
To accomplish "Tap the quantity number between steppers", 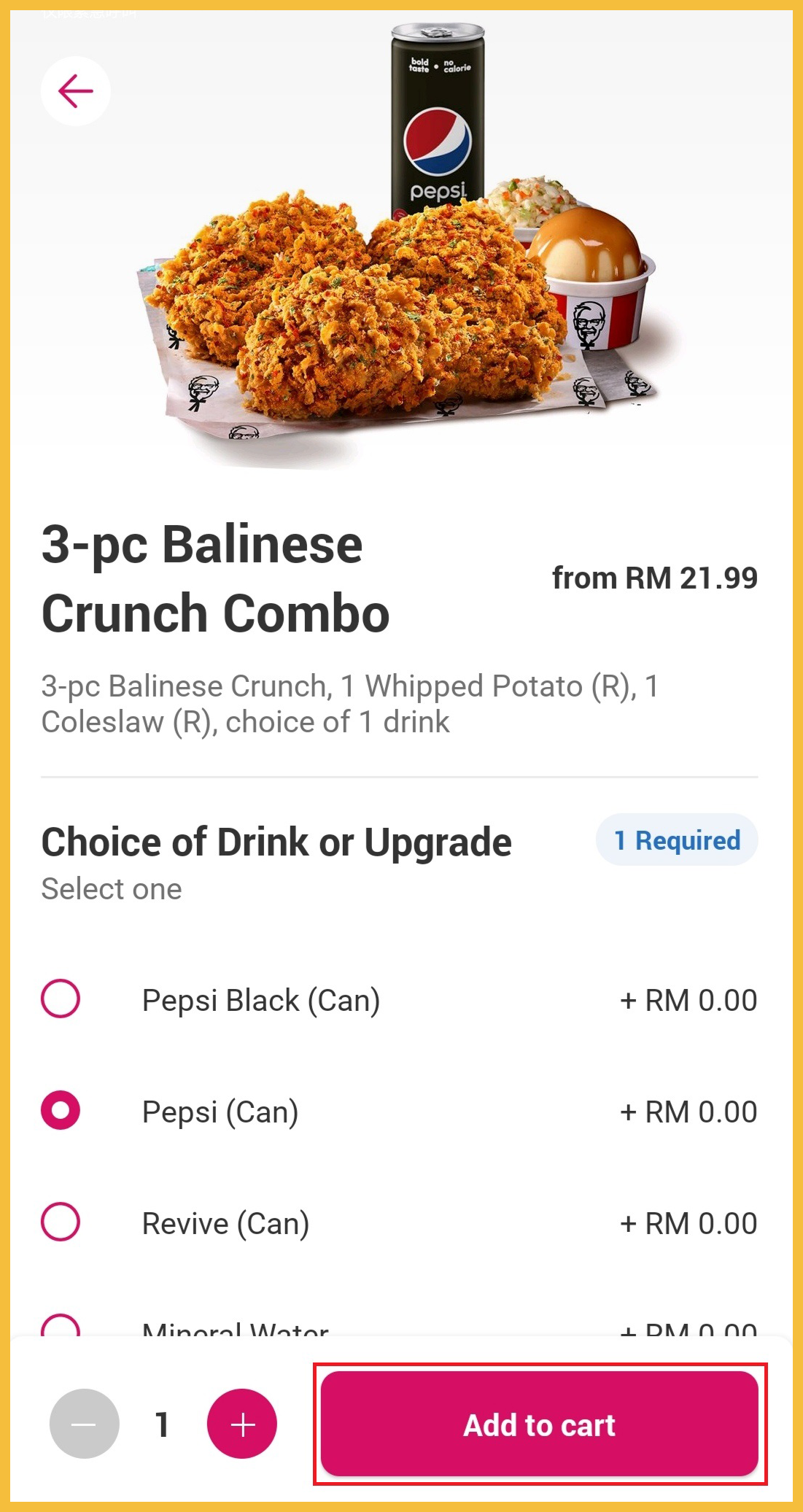I will point(163,1423).
